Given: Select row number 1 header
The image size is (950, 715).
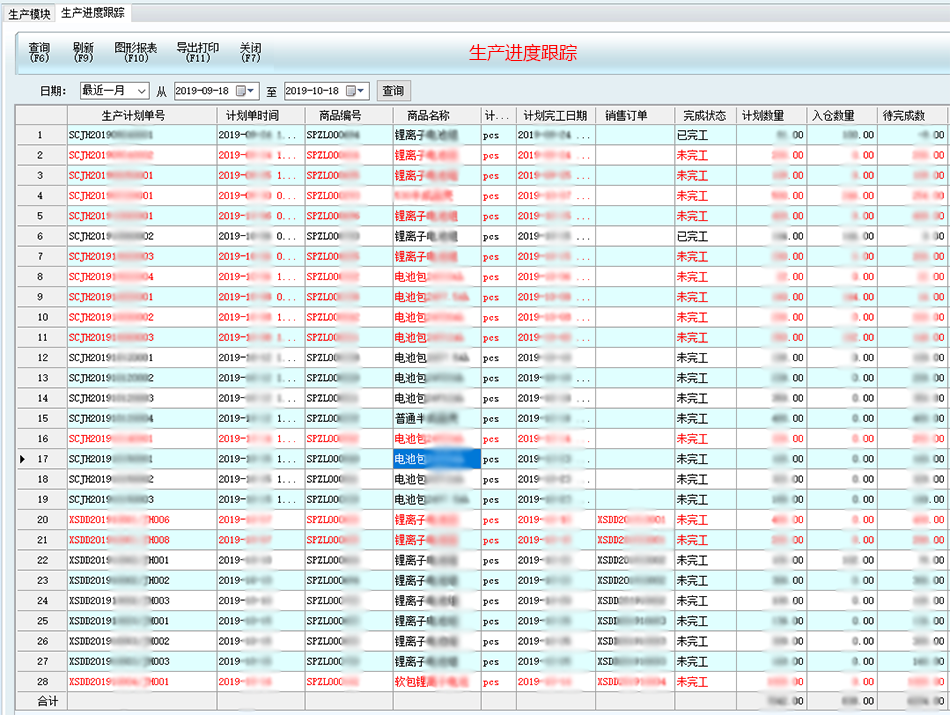Looking at the screenshot, I should (41, 135).
